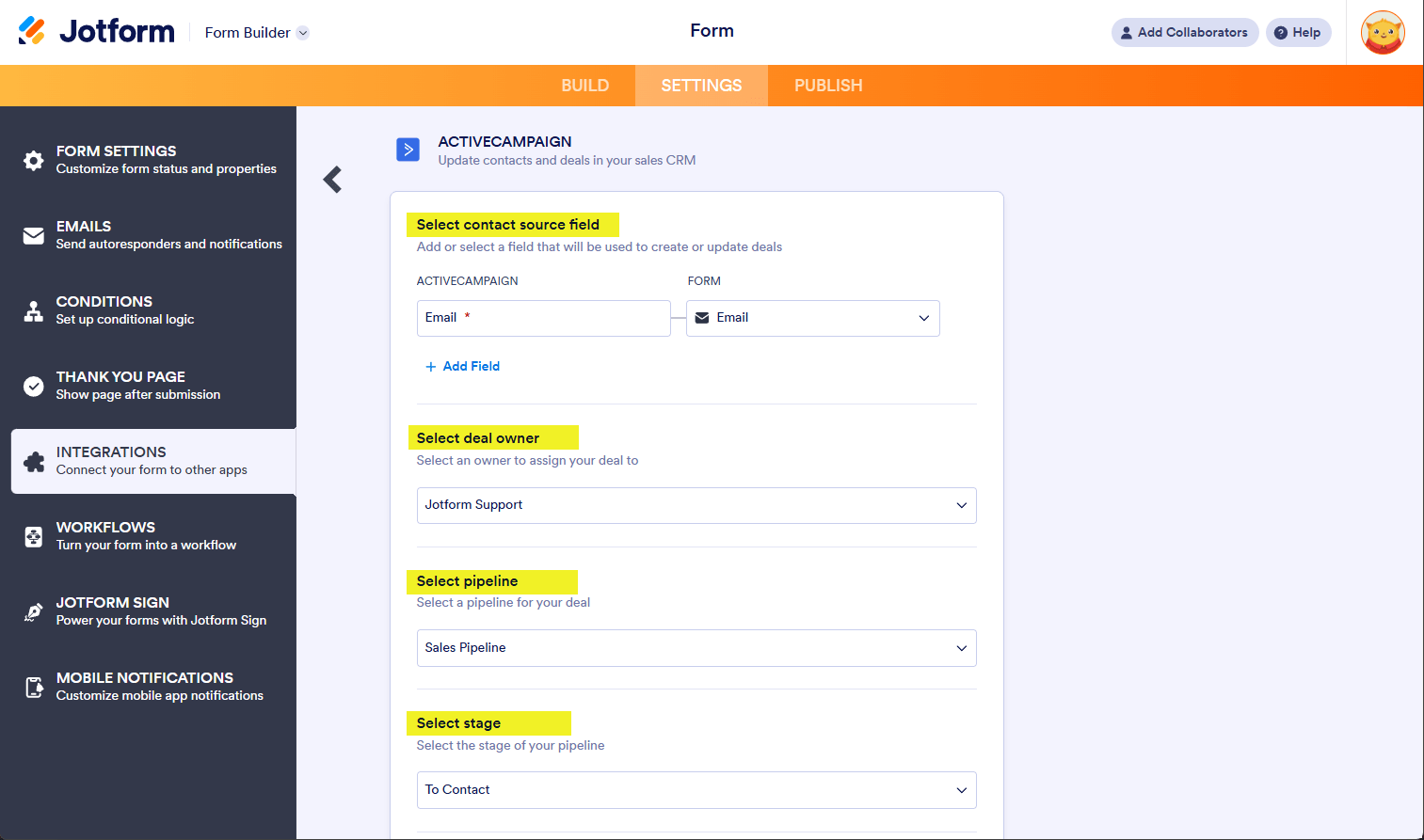This screenshot has width=1424, height=840.
Task: Expand the Sales Pipeline dropdown
Action: (696, 648)
